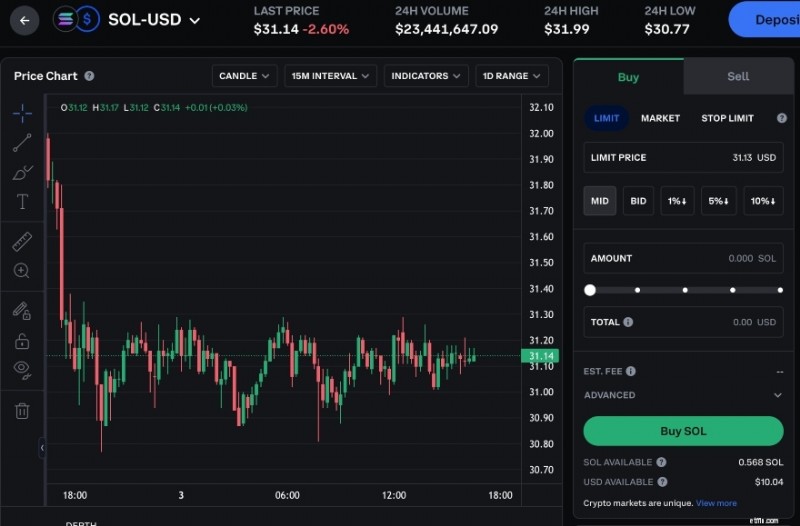Open the View more link

tap(716, 503)
